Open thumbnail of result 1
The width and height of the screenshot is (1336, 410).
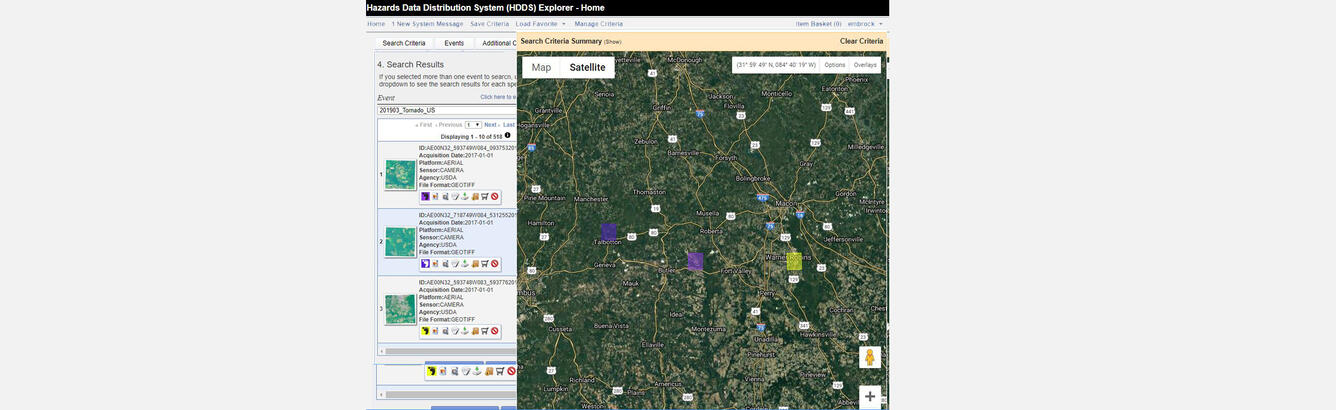click(x=401, y=175)
